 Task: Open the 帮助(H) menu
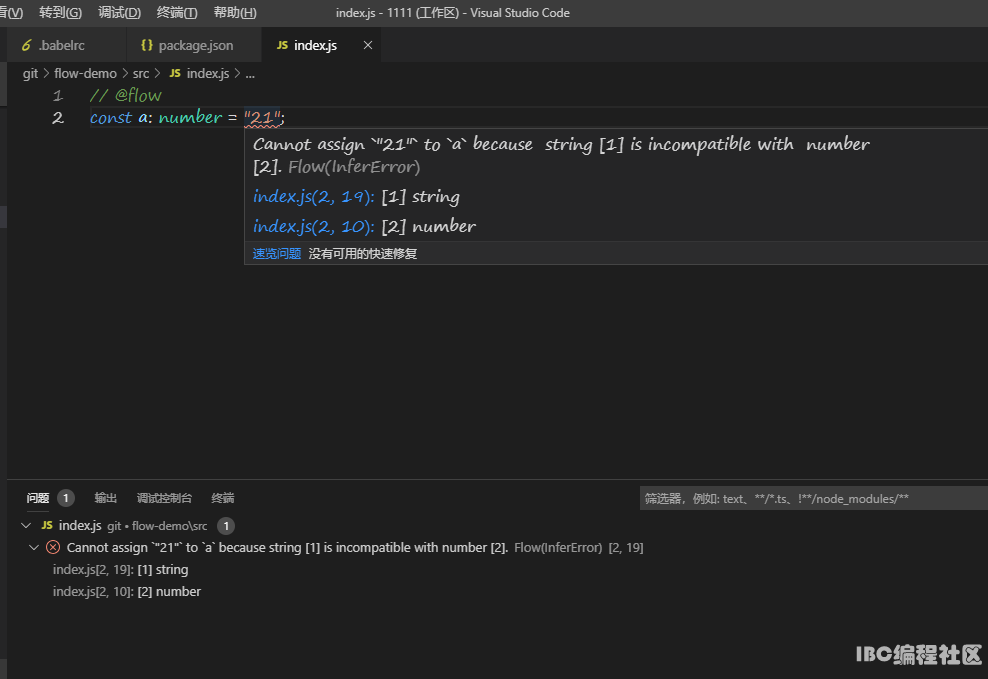[x=235, y=13]
